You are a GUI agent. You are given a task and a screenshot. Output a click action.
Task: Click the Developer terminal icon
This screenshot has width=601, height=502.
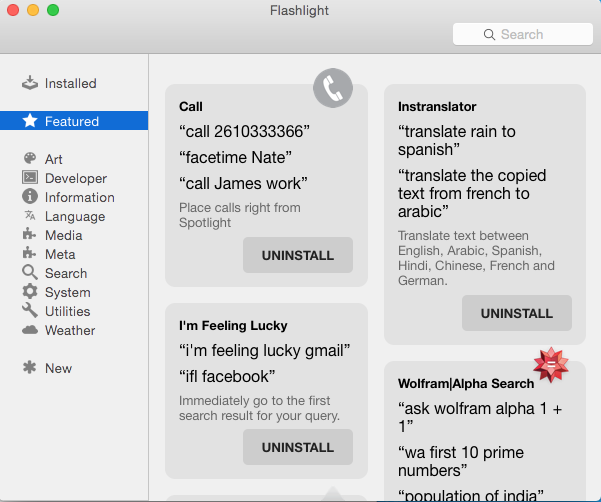(x=30, y=177)
